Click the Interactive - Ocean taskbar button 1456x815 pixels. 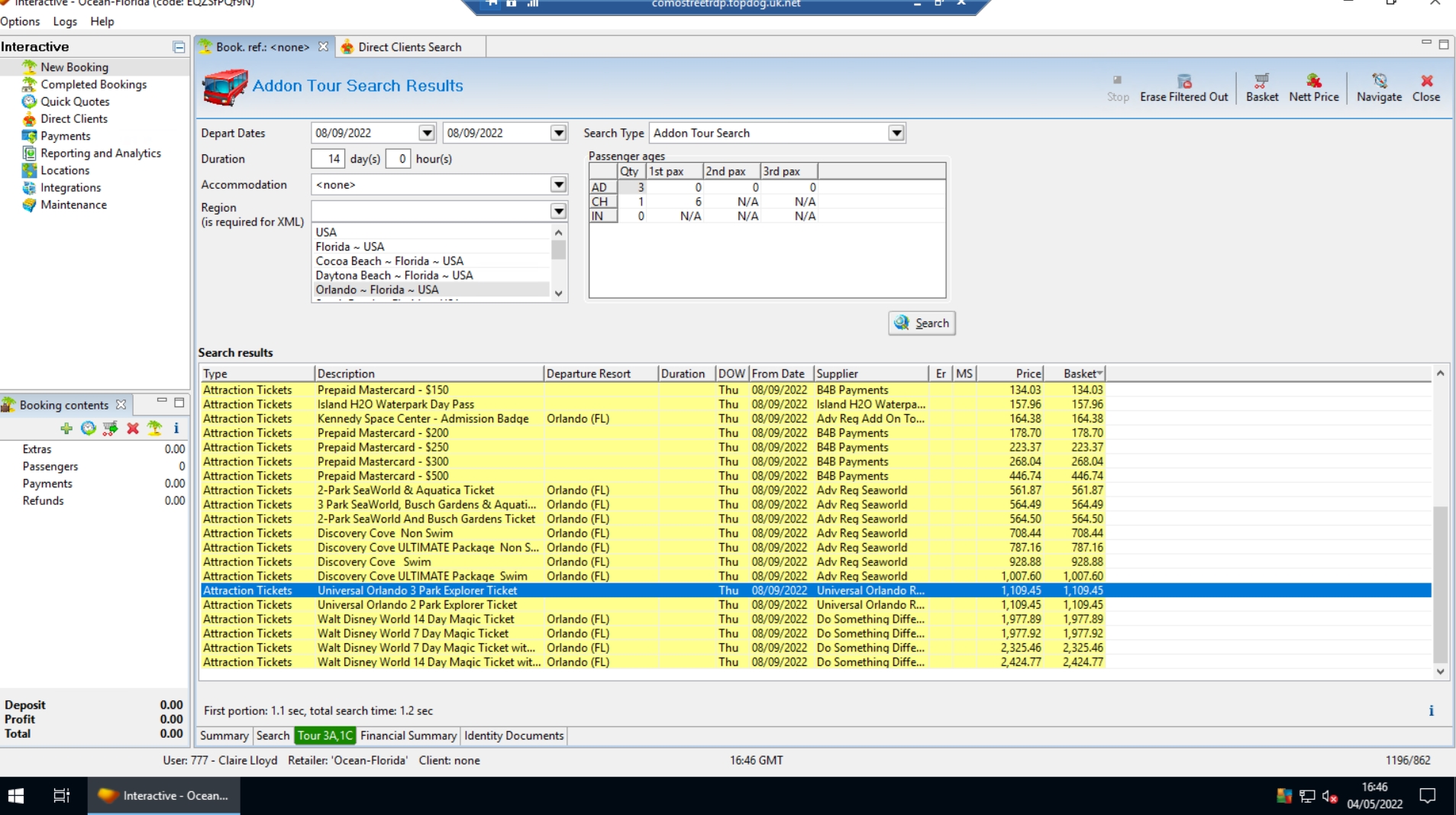[164, 796]
